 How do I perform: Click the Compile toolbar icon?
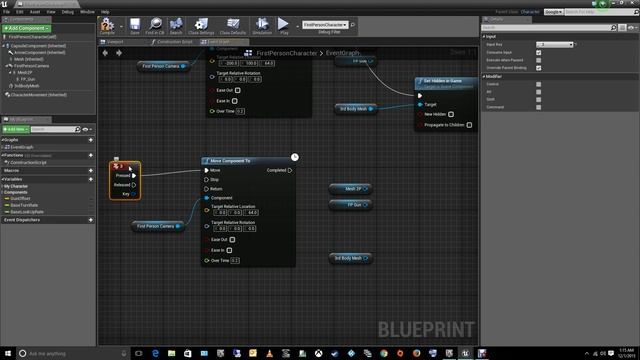coord(107,26)
